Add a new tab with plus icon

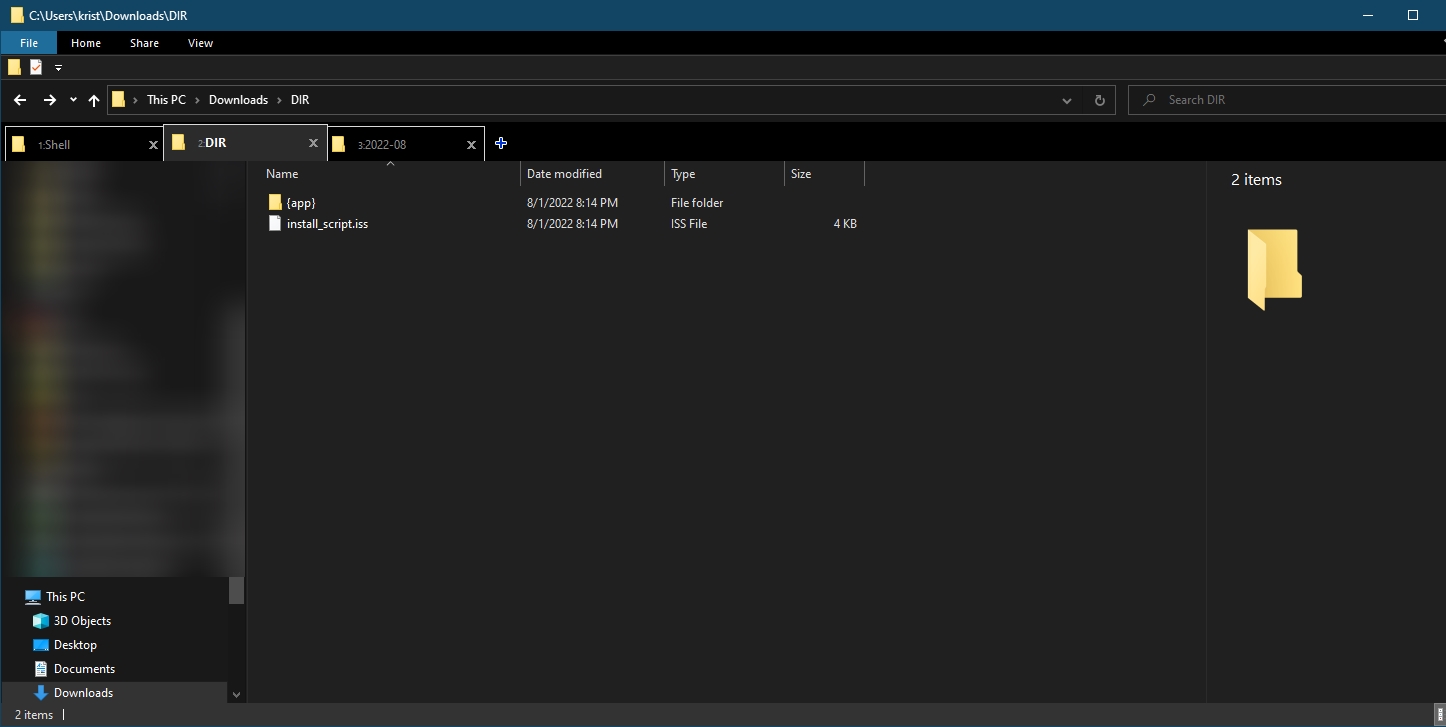(501, 143)
